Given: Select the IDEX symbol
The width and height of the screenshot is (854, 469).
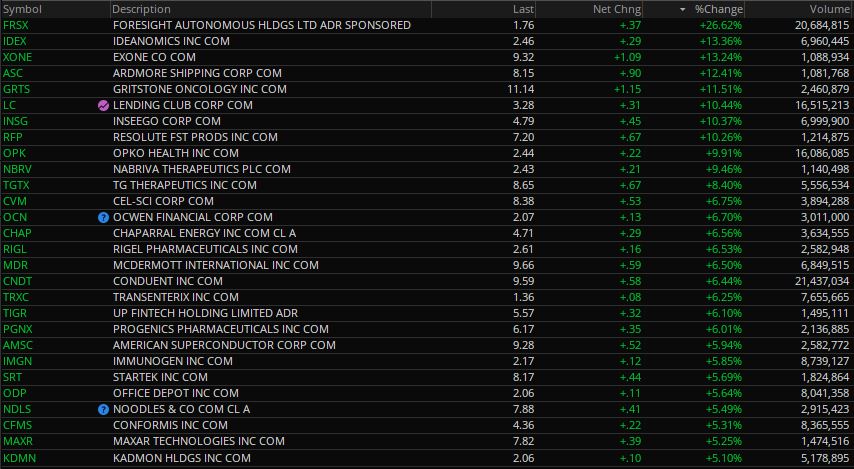Looking at the screenshot, I should (15, 41).
